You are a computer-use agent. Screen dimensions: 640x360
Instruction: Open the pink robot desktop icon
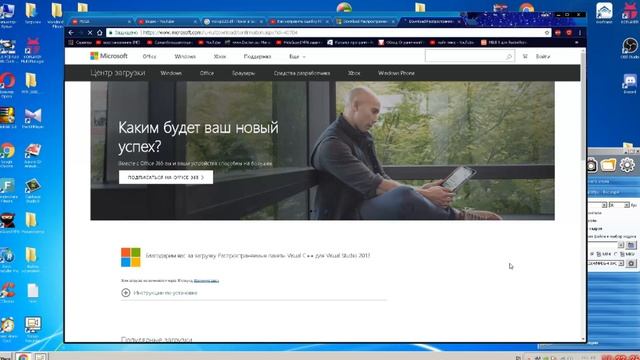coord(33,46)
